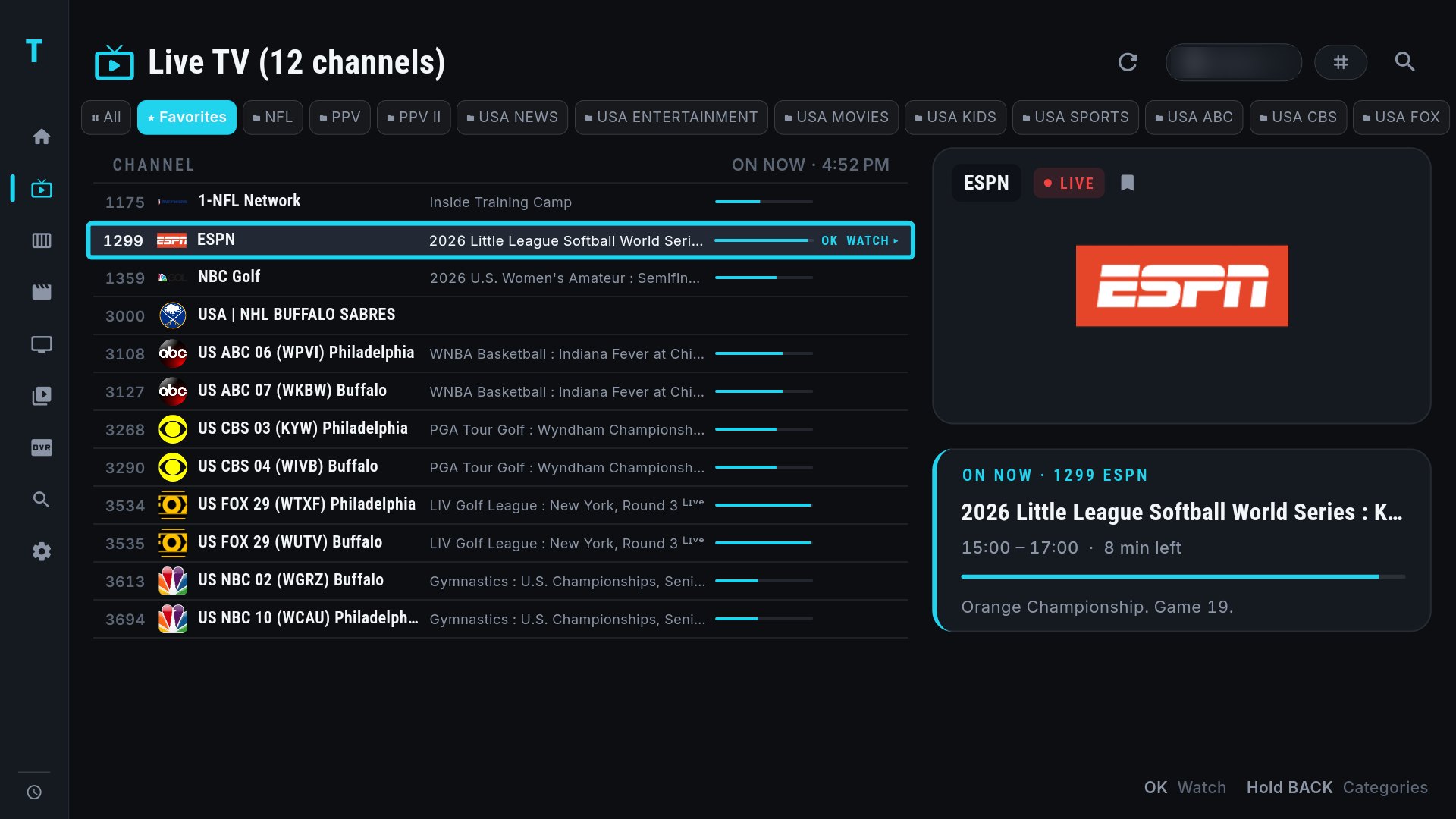The image size is (1456, 819).
Task: Click the large ESPN logo thumbnail
Action: click(x=1181, y=286)
